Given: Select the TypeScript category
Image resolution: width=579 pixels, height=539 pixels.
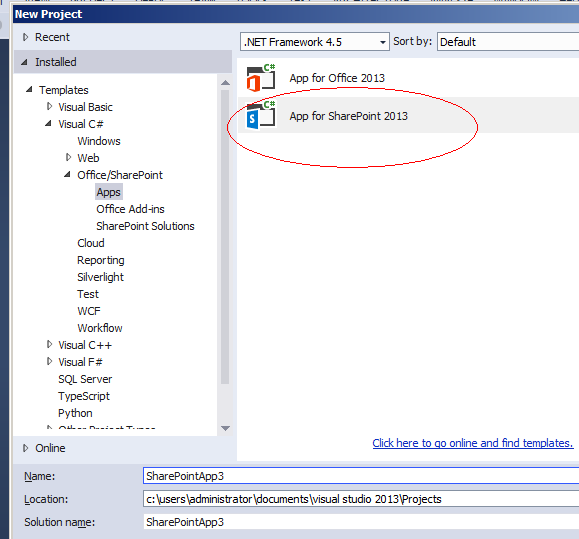Looking at the screenshot, I should pyautogui.click(x=84, y=396).
